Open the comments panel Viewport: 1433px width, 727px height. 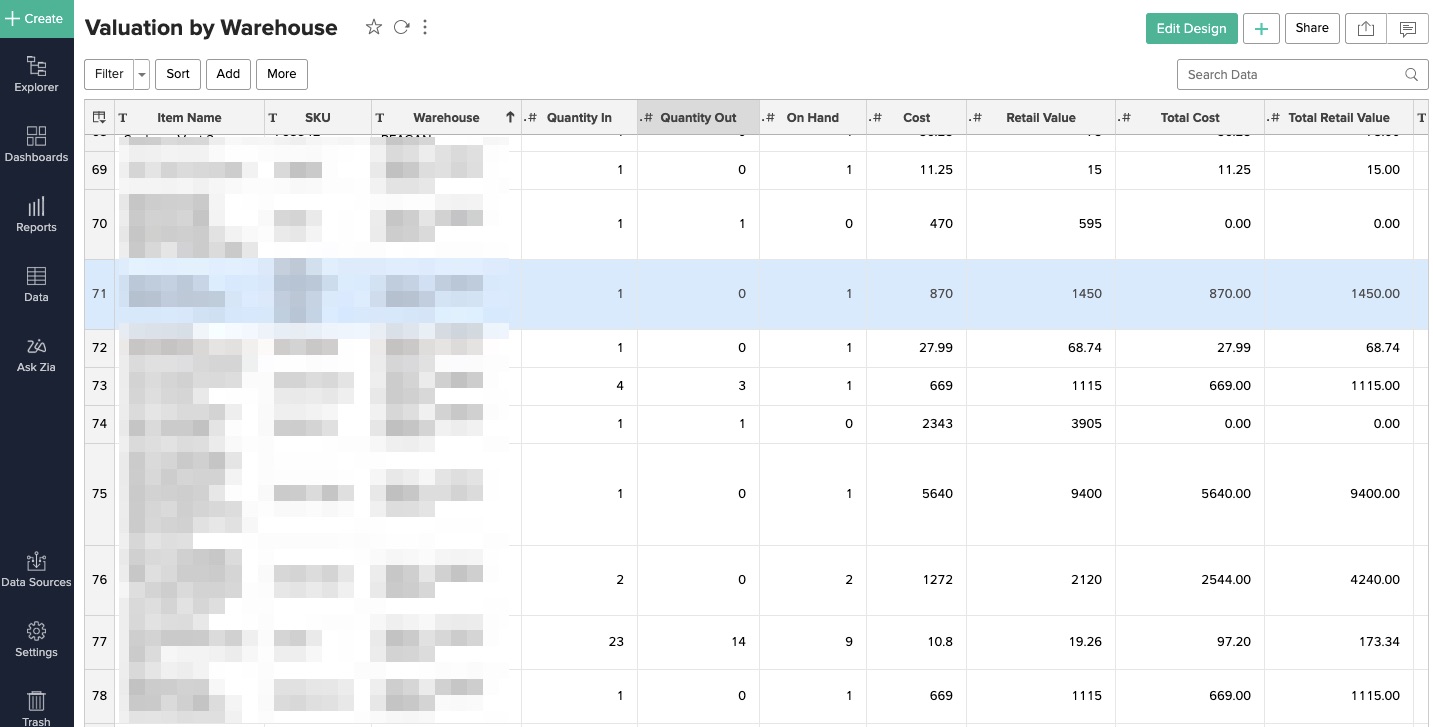1408,28
